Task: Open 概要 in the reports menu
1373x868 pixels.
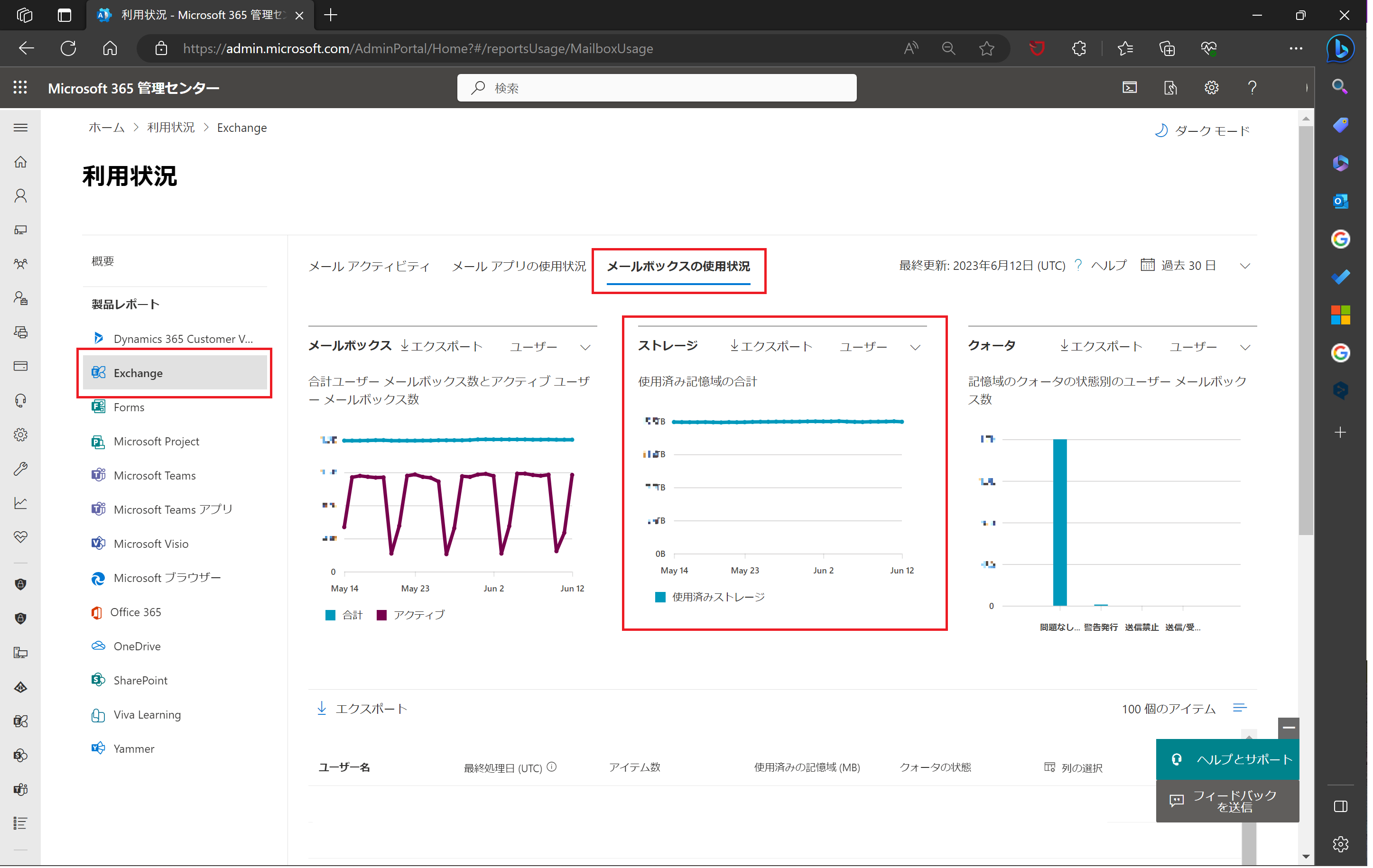Action: [103, 261]
